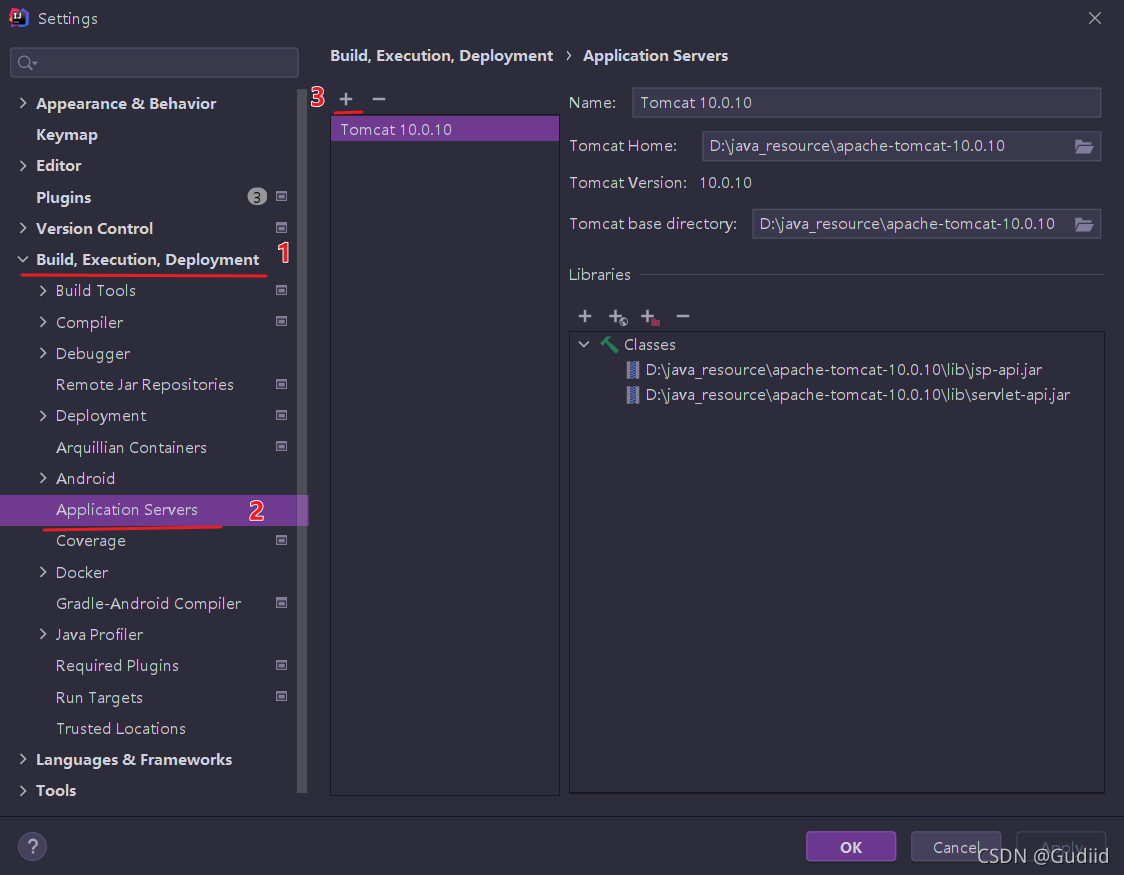Click OK to confirm settings
This screenshot has width=1124, height=875.
pos(851,847)
